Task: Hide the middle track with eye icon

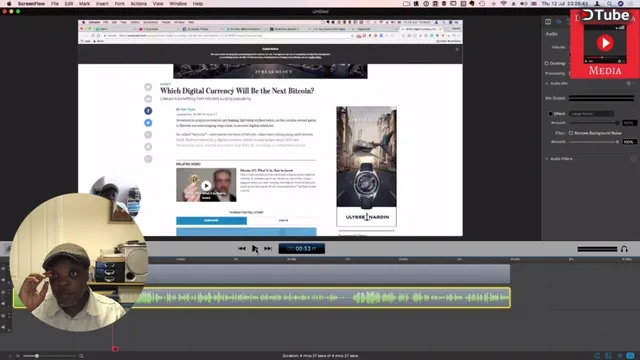Action: pos(3,292)
